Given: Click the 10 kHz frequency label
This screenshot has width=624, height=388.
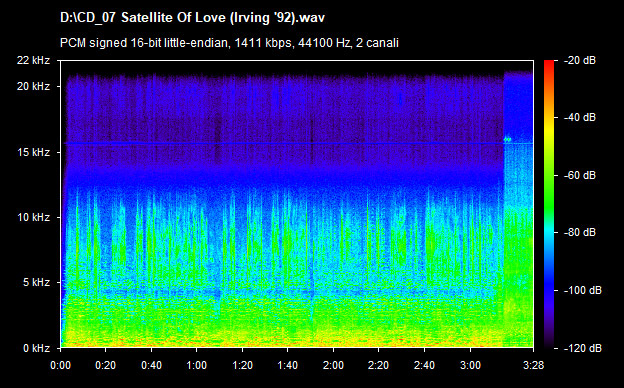Looking at the screenshot, I should coord(33,217).
